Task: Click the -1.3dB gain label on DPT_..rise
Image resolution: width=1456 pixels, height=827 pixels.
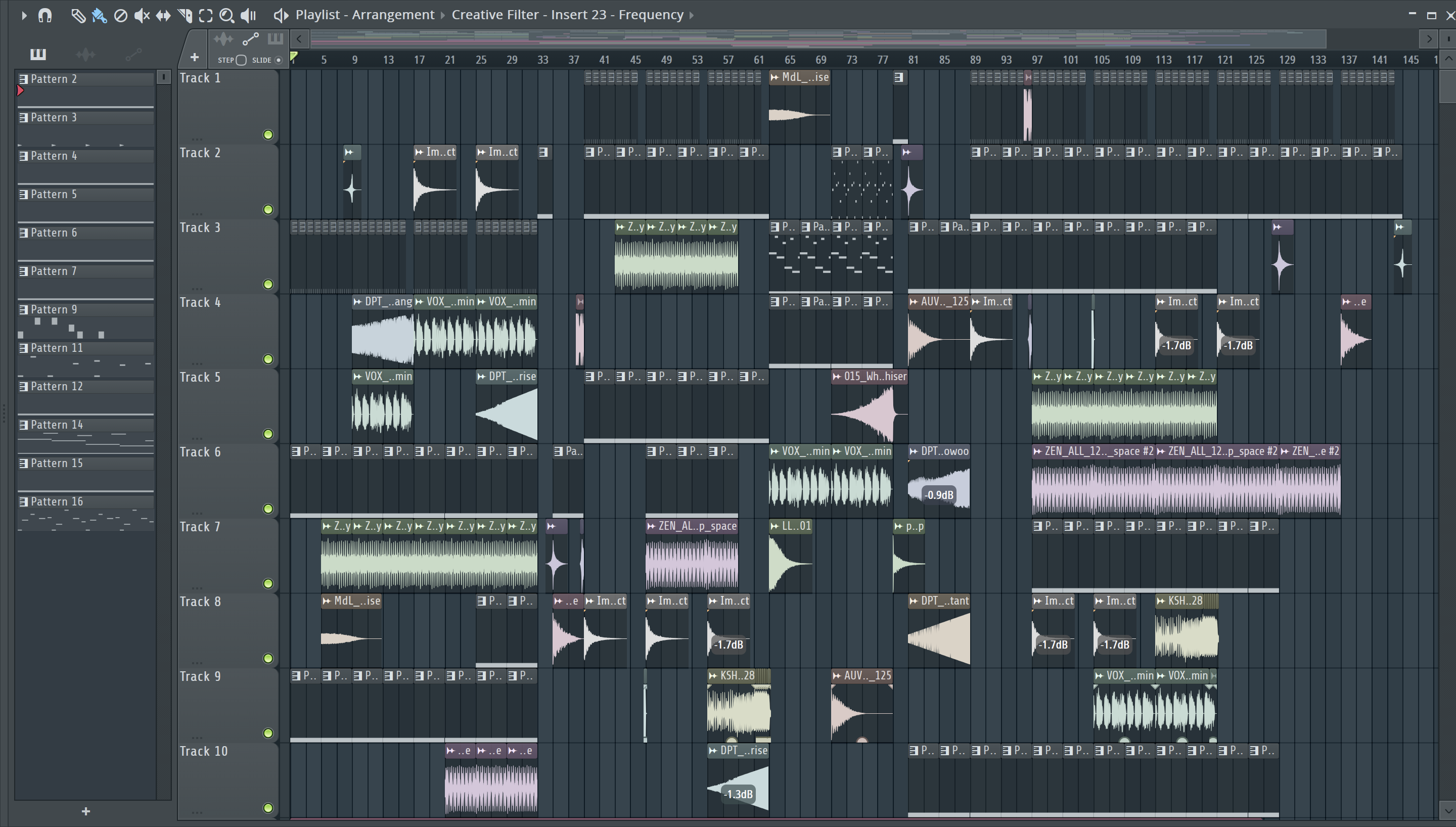Action: pos(738,795)
